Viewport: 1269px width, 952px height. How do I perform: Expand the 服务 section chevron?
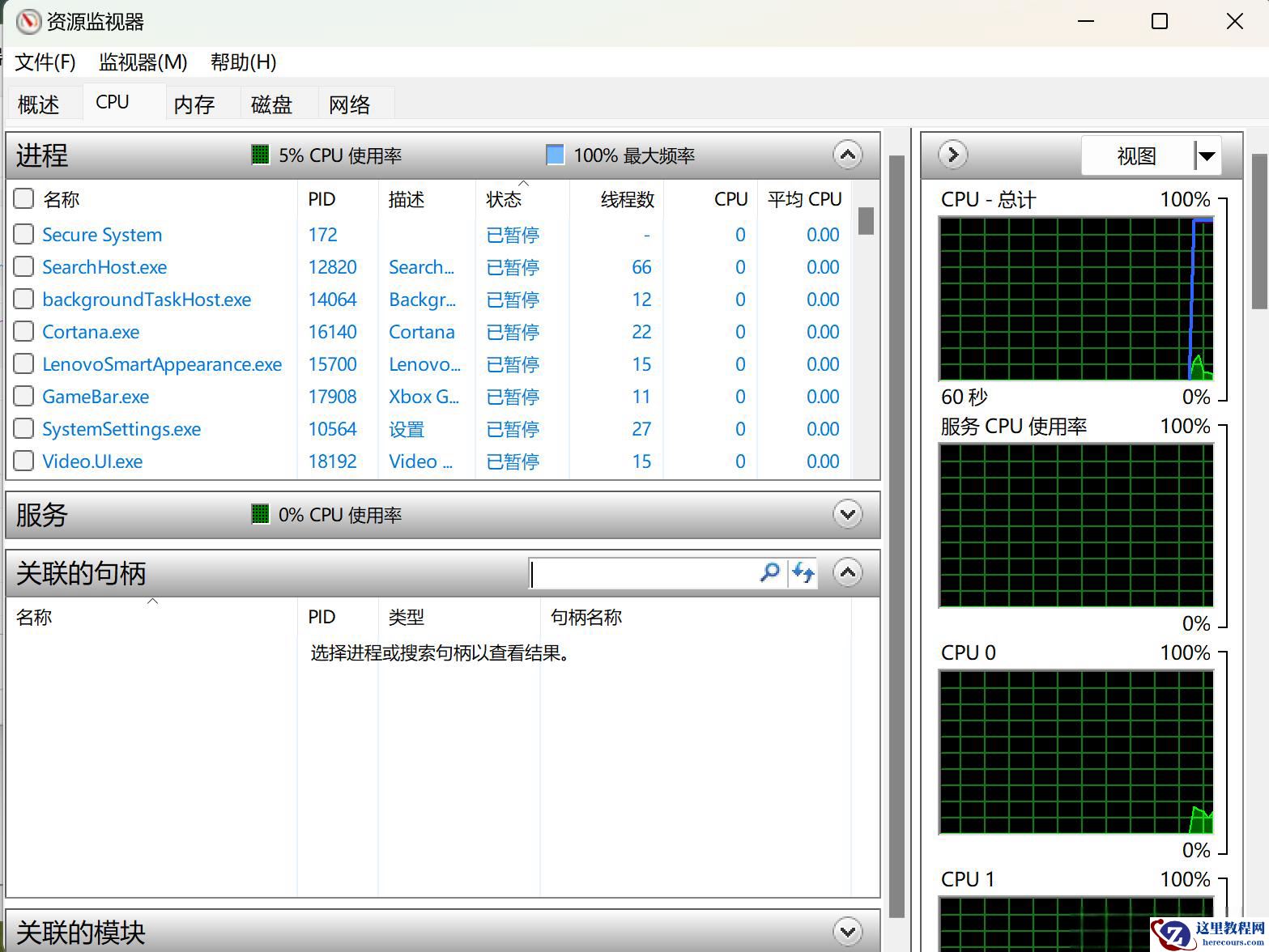pyautogui.click(x=847, y=514)
